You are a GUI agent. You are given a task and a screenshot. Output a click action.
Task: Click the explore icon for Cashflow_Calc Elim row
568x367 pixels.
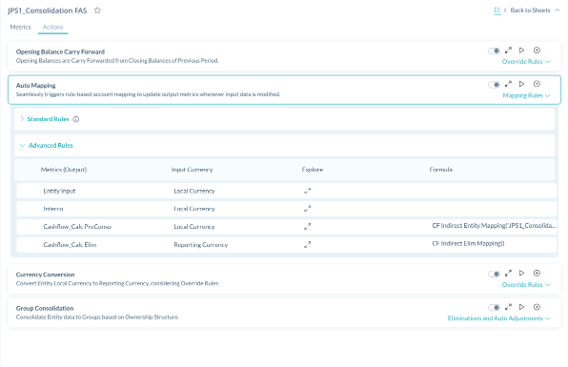point(307,245)
